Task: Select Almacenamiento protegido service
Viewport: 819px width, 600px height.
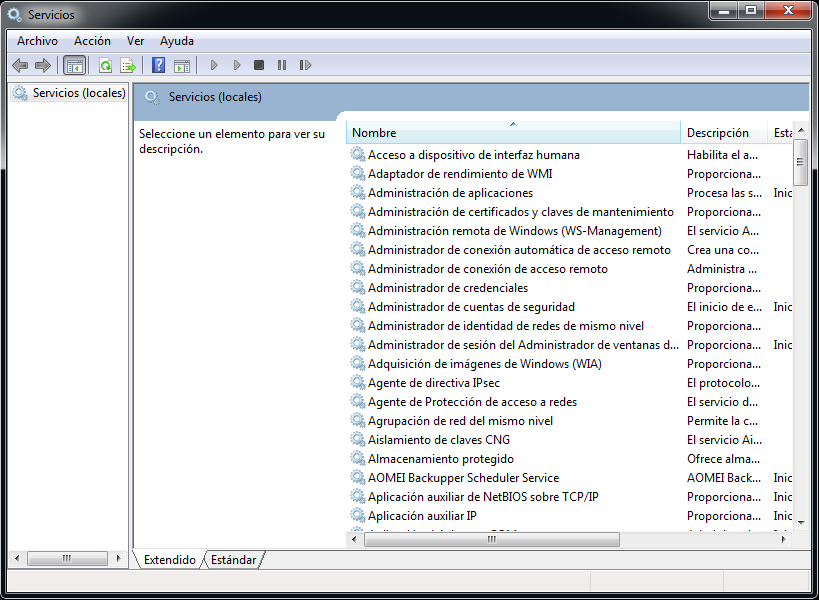Action: pos(441,459)
